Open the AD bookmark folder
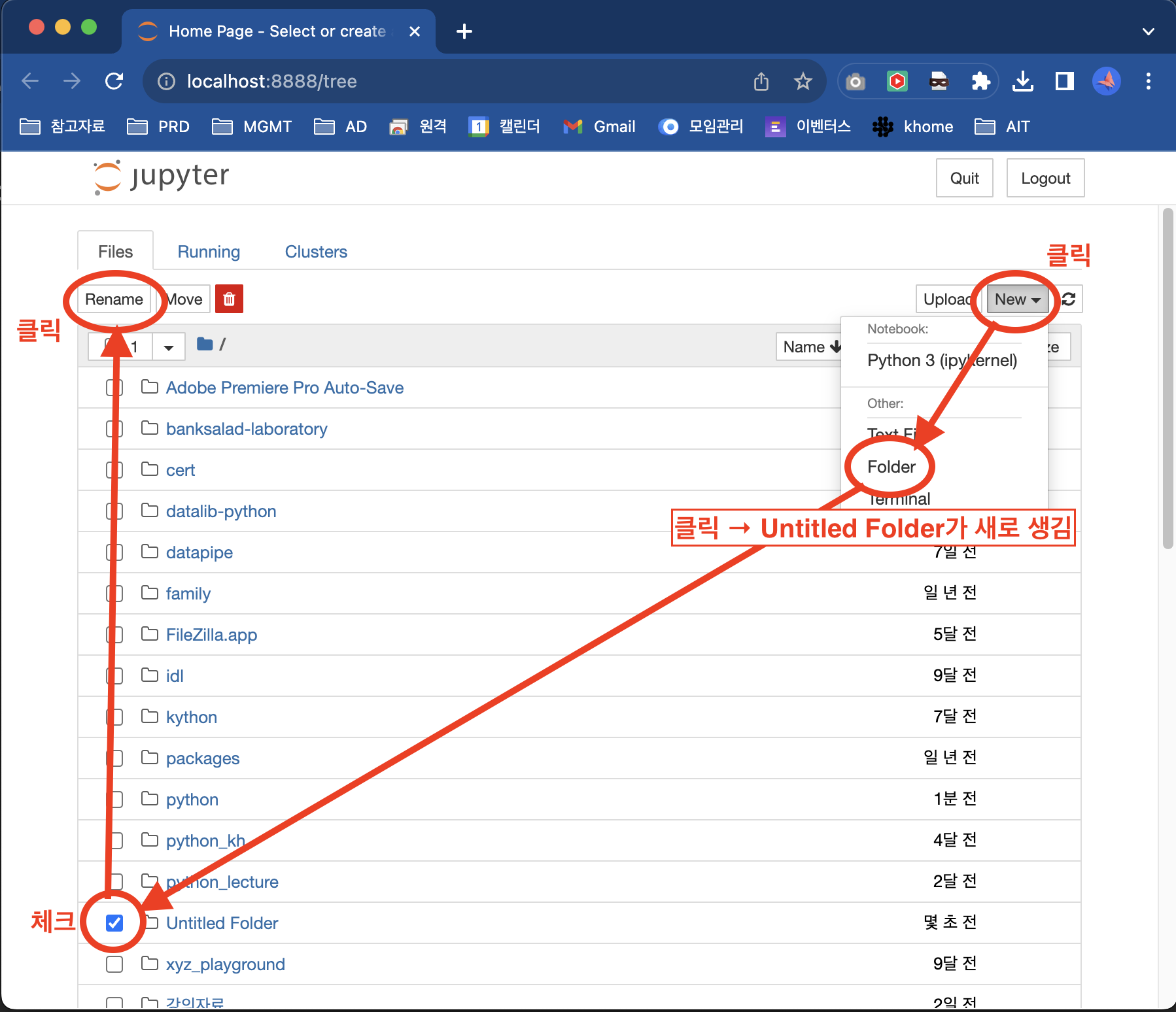1176x1012 pixels. pos(340,126)
